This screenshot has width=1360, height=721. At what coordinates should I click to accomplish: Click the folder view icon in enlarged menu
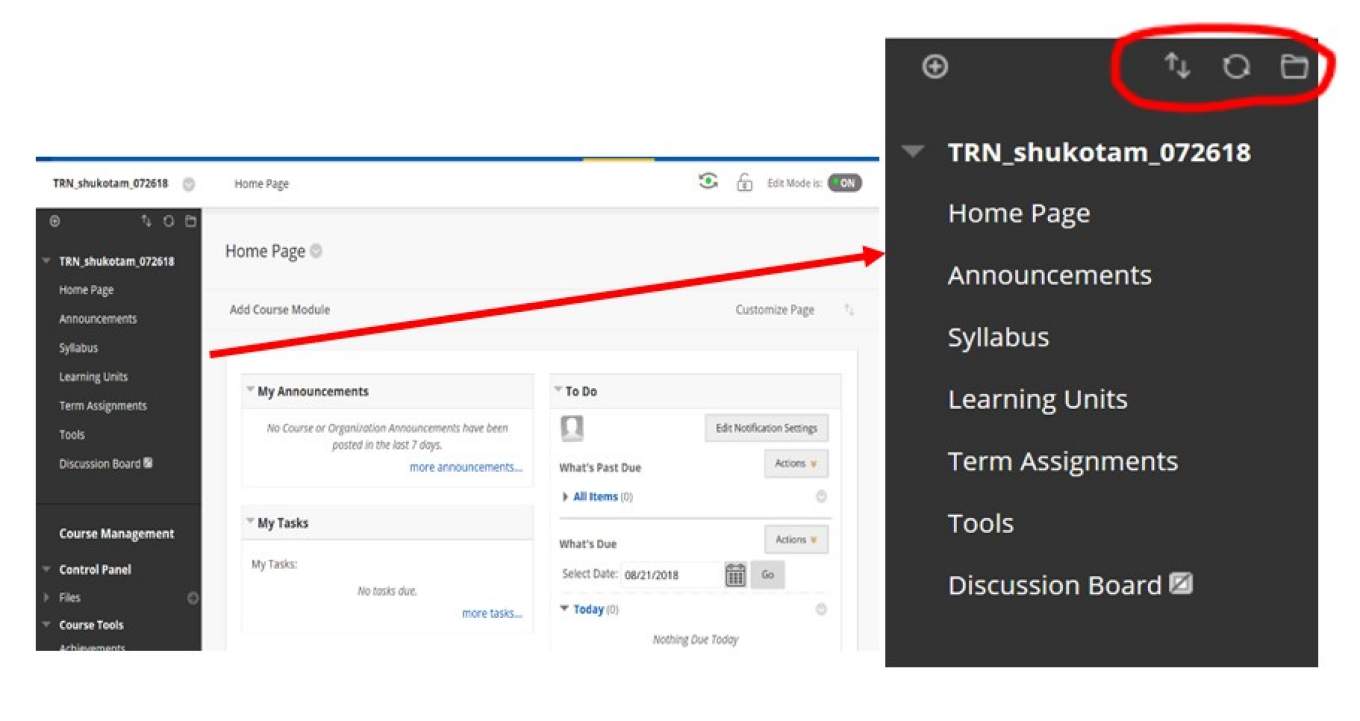[x=1294, y=67]
